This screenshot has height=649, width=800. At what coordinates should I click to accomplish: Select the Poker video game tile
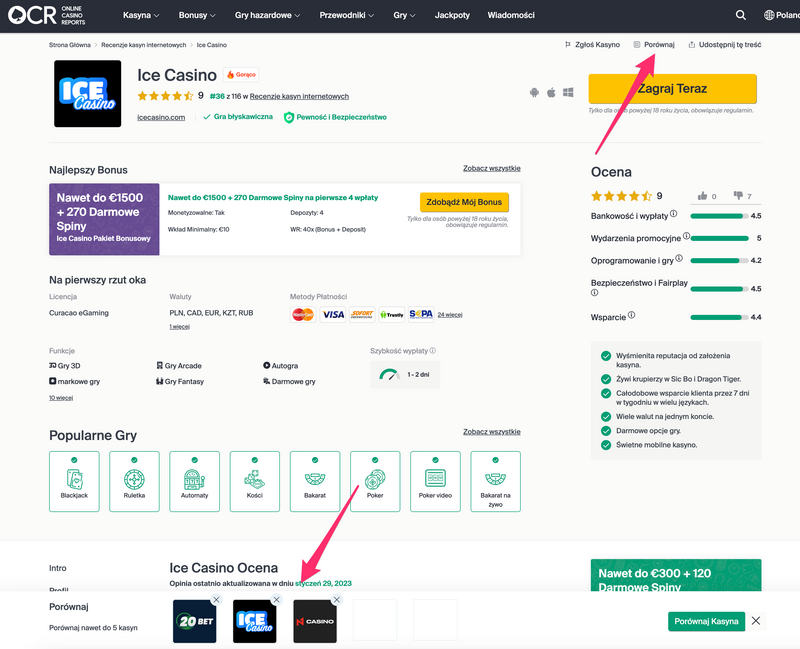click(435, 481)
